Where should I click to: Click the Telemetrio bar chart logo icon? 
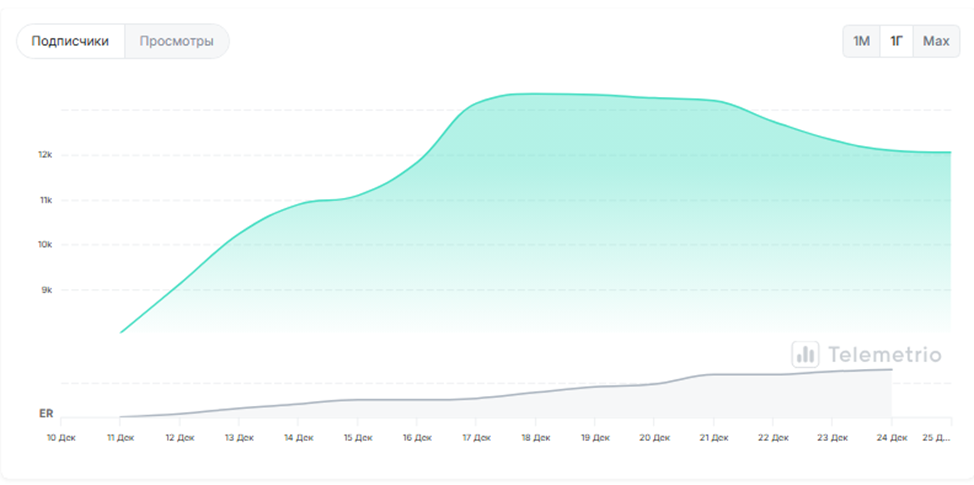click(805, 354)
